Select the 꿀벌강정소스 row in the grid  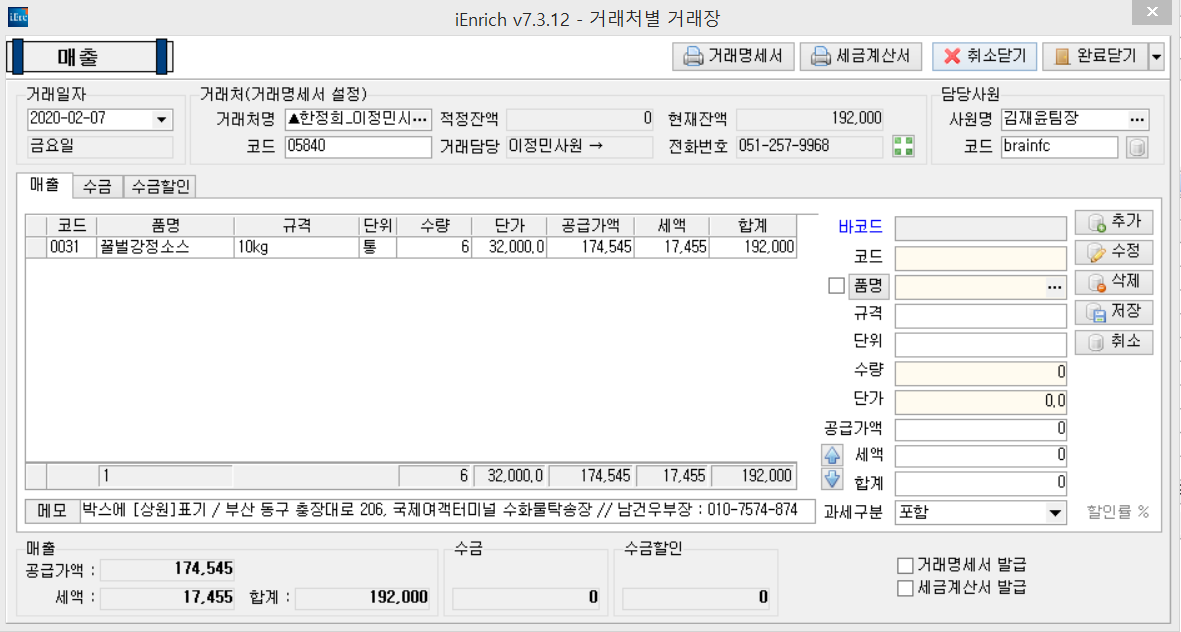click(x=410, y=247)
